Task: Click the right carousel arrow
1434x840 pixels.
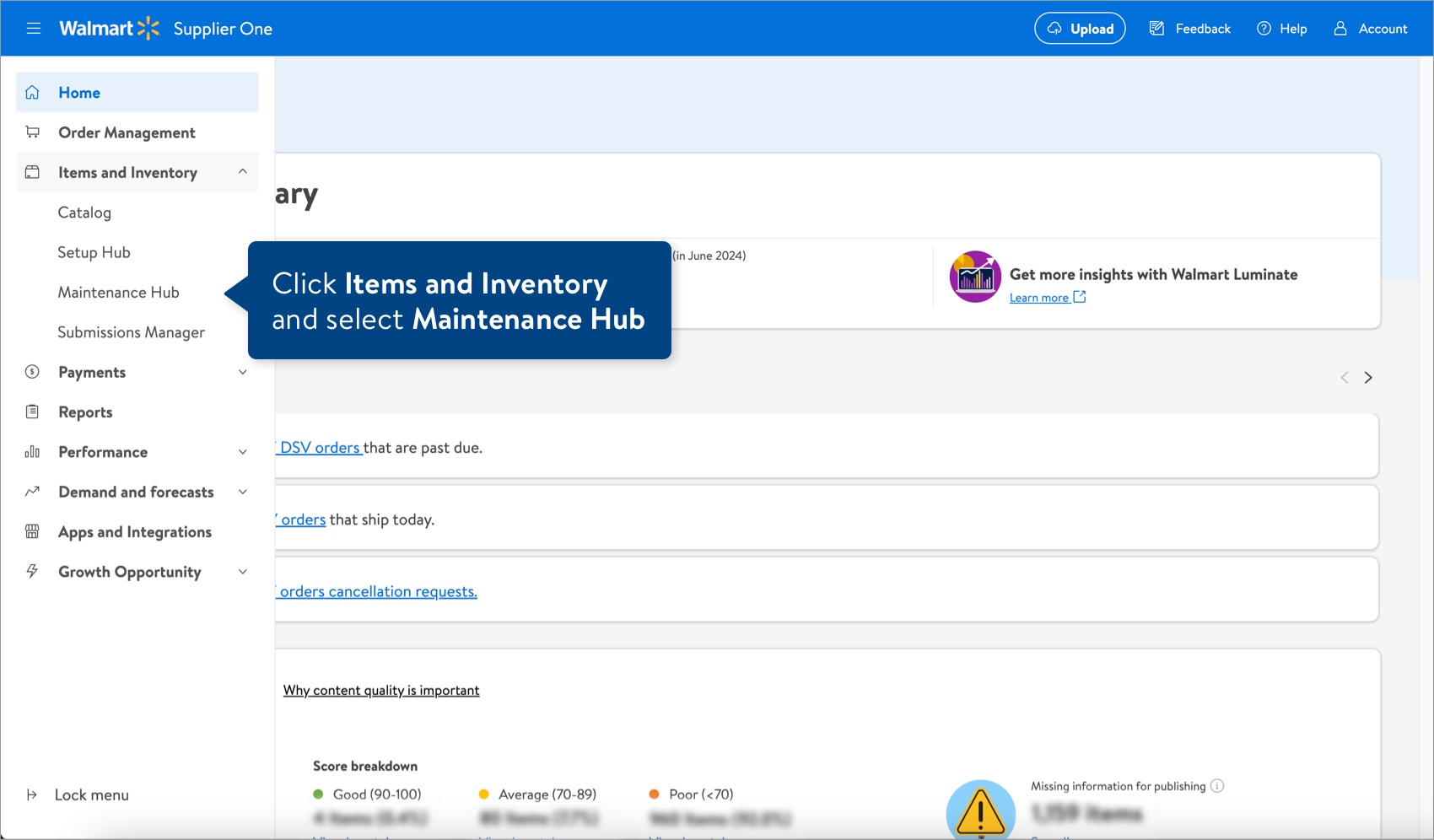Action: point(1368,377)
